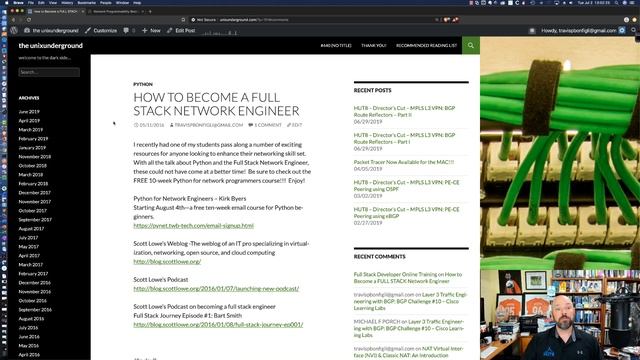Viewport: 640px width, 360px height.
Task: Open the full-stack-journey-ep001 link
Action: [x=218, y=324]
